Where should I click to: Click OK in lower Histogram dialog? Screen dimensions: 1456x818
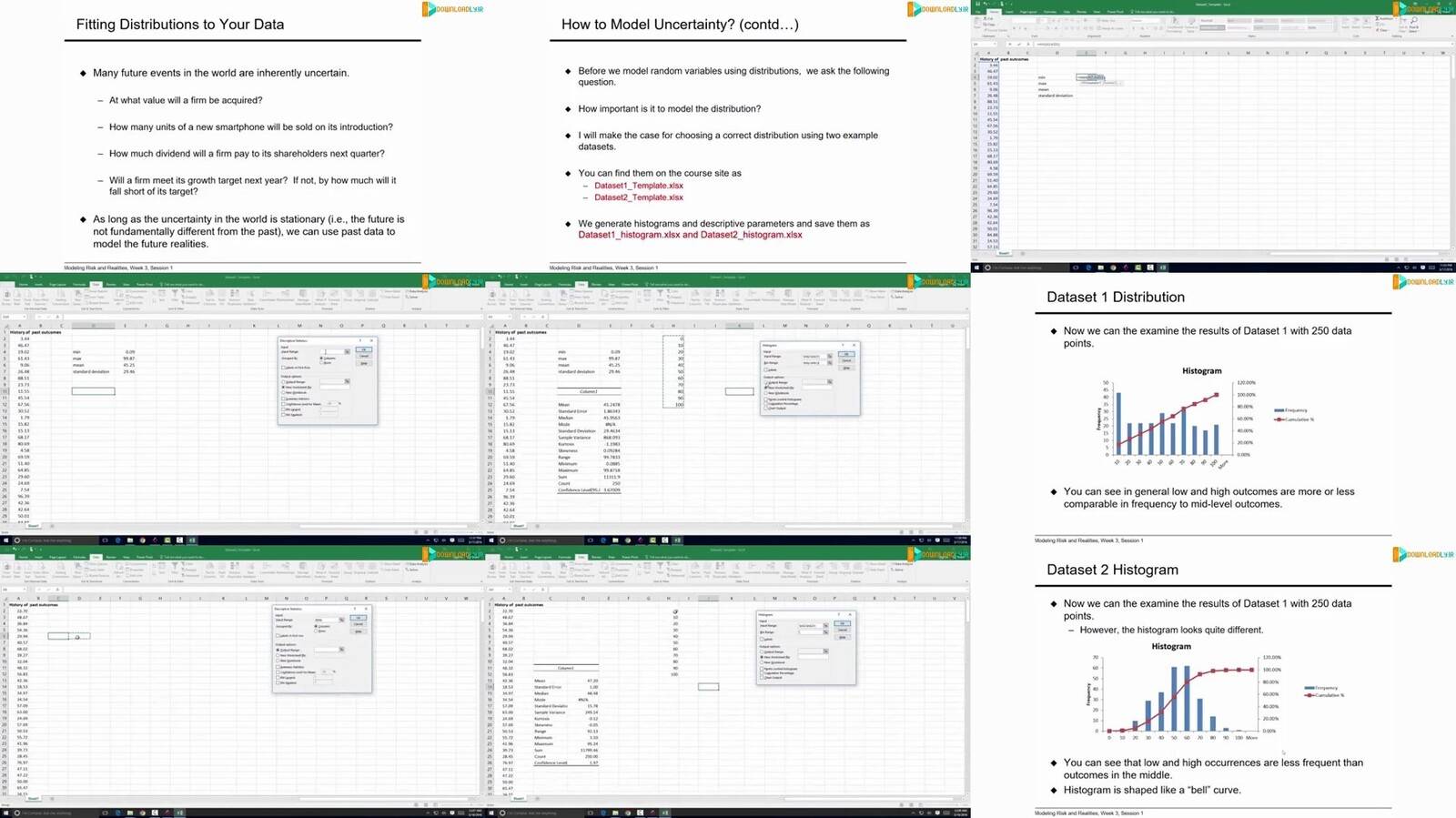pos(843,623)
